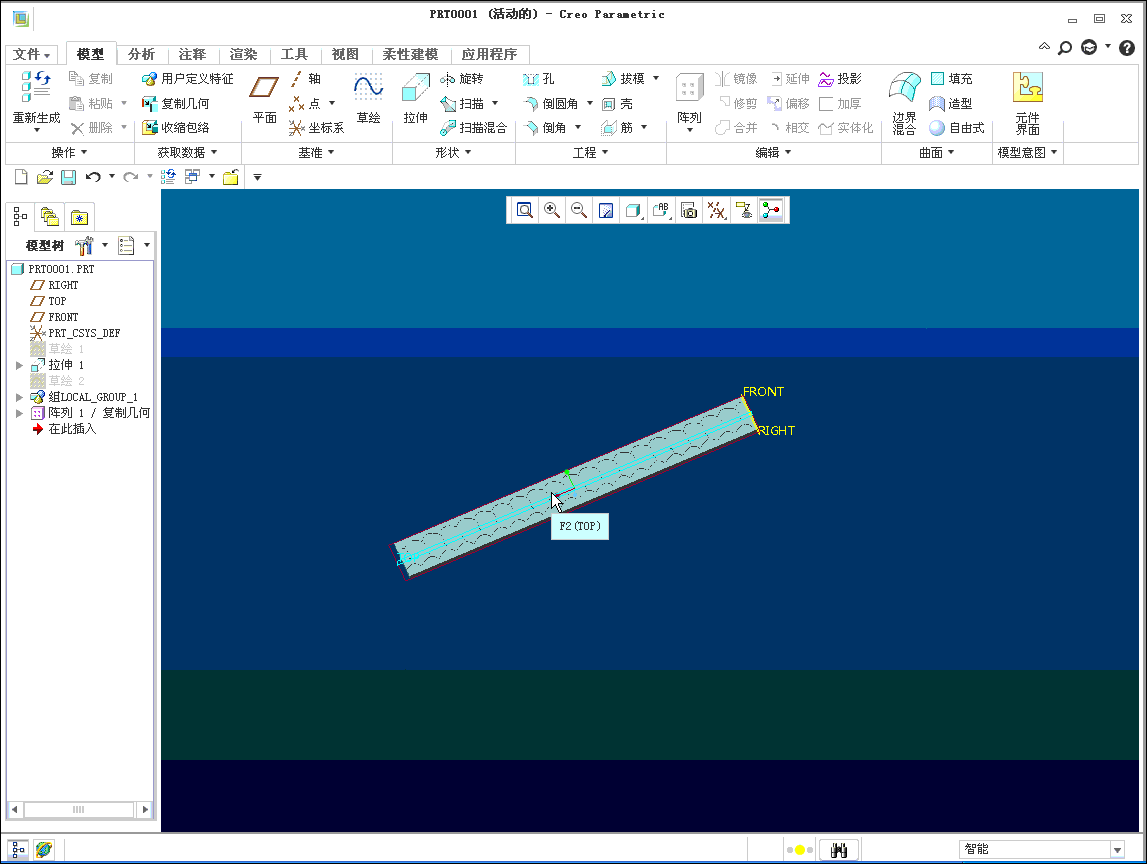Viewport: 1147px width, 864px height.
Task: Click the Save icon in quick access toolbar
Action: click(x=68, y=177)
